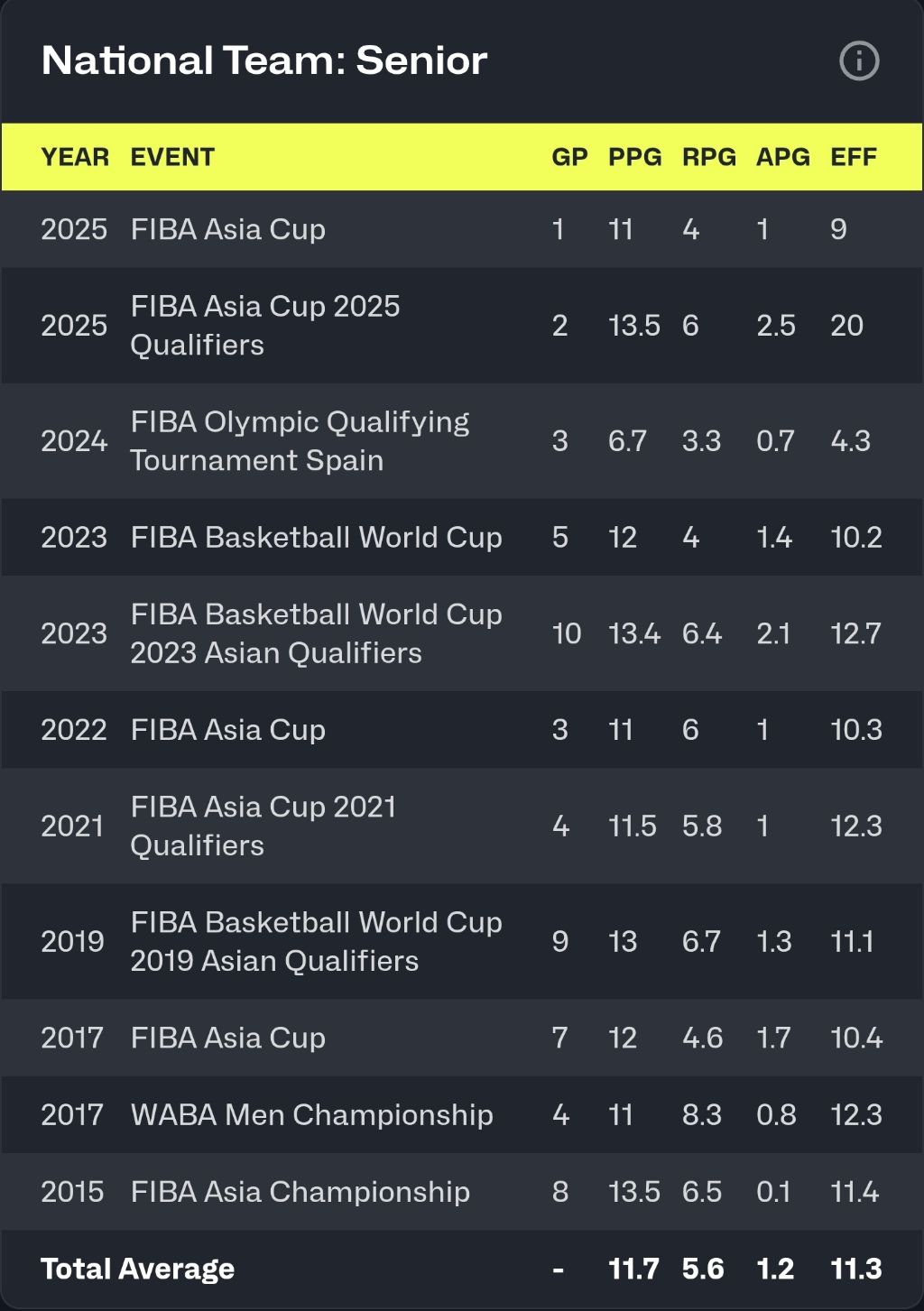
Task: Click the RPG column header
Action: [708, 157]
